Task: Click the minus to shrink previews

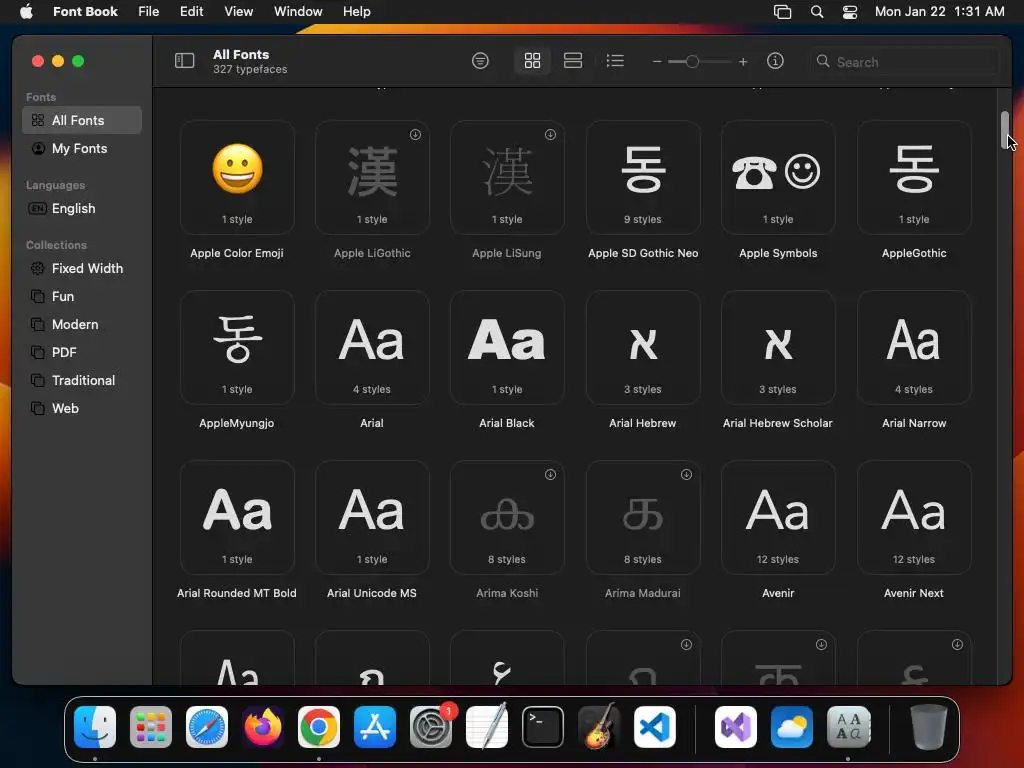Action: (x=657, y=61)
